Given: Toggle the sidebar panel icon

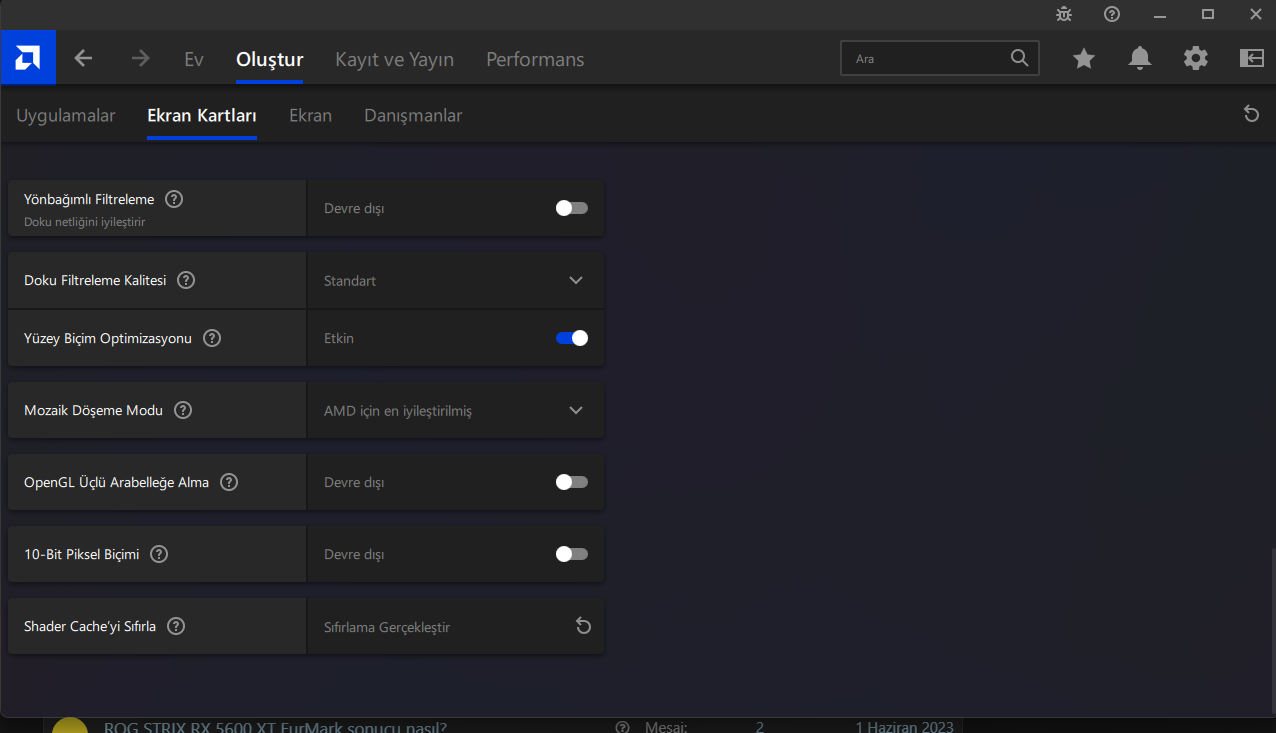Looking at the screenshot, I should click(x=1252, y=58).
